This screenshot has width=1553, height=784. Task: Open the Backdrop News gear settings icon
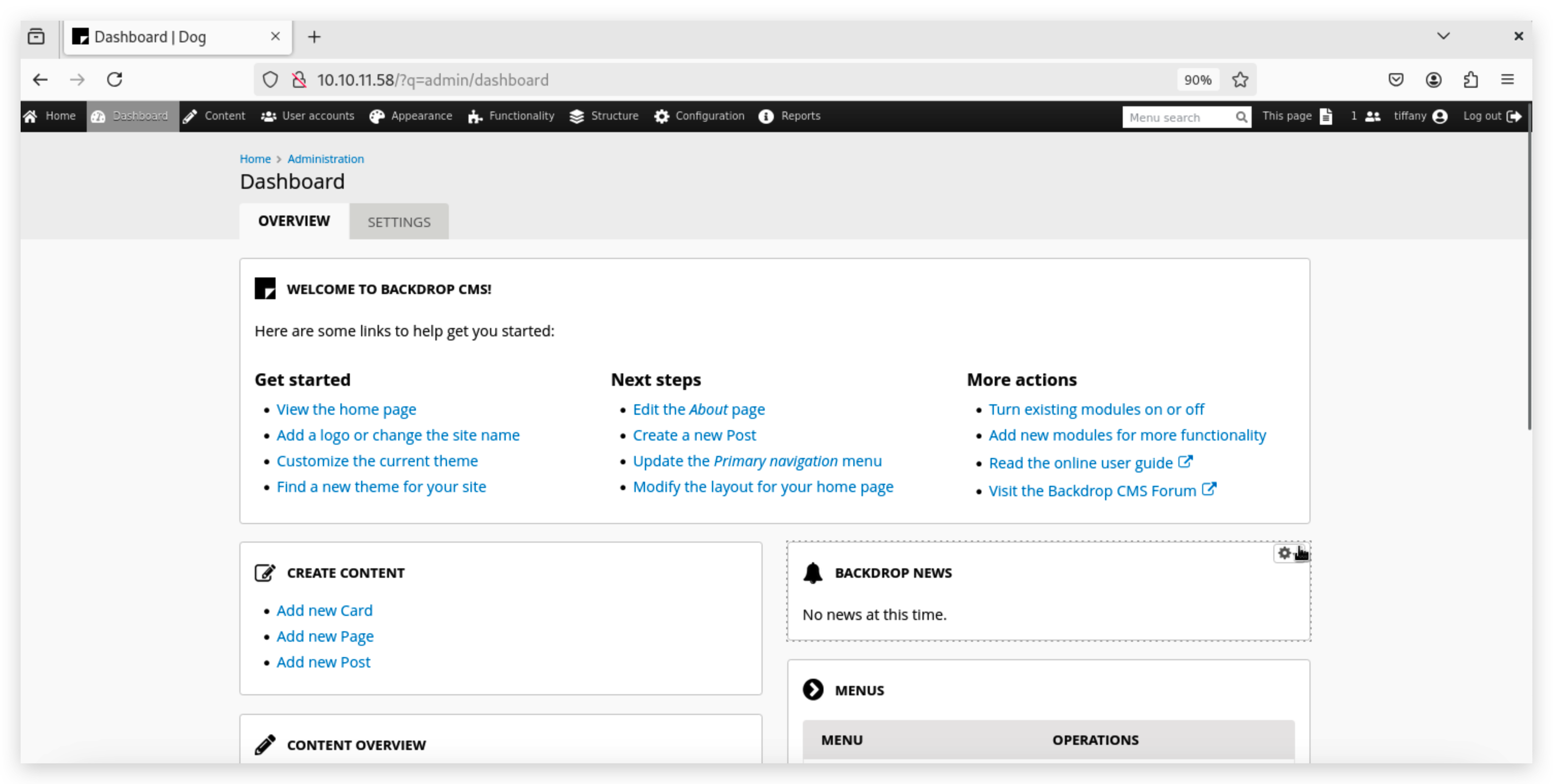point(1284,552)
